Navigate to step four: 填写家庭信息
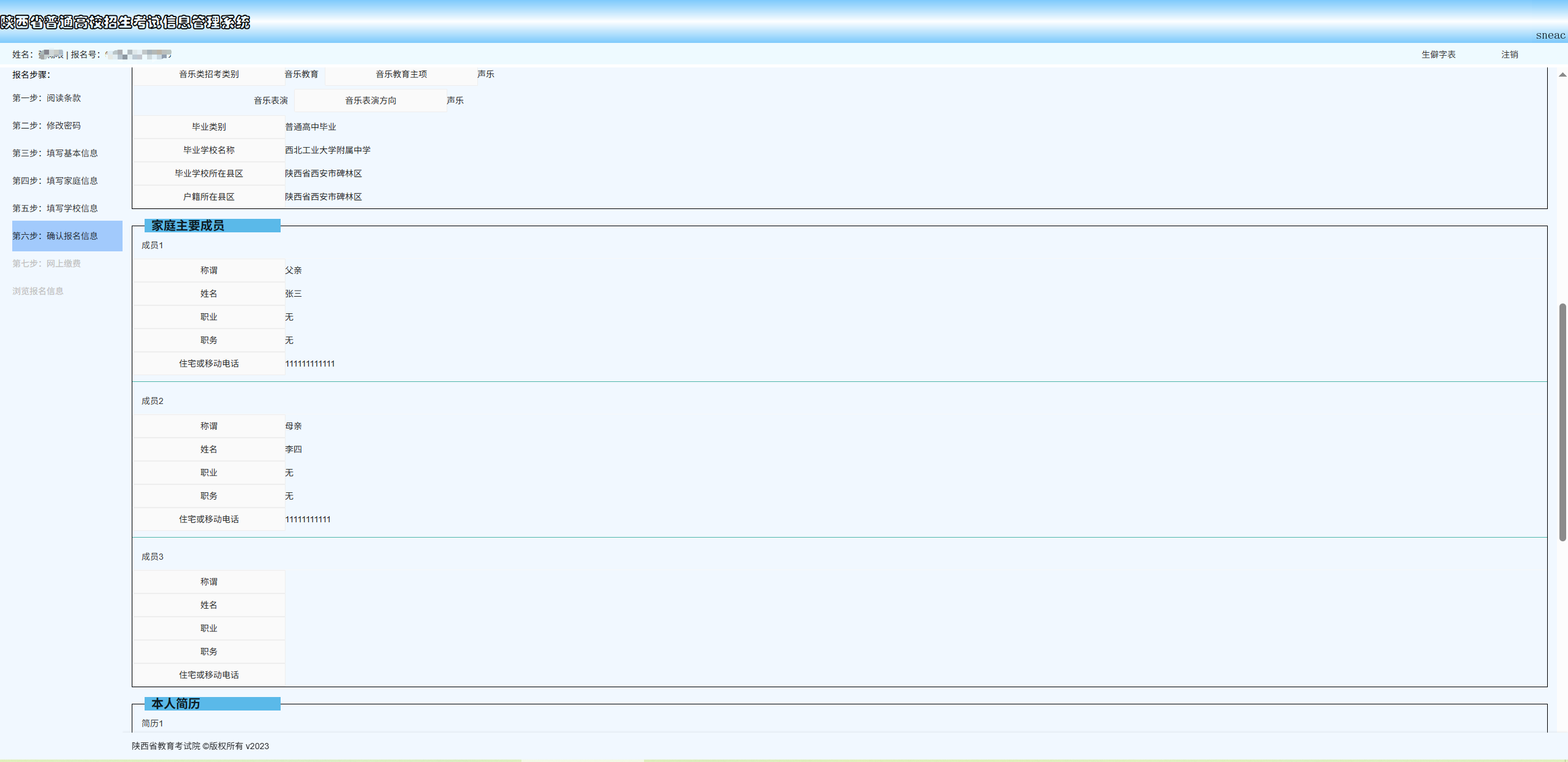The height and width of the screenshot is (762, 1568). 55,181
